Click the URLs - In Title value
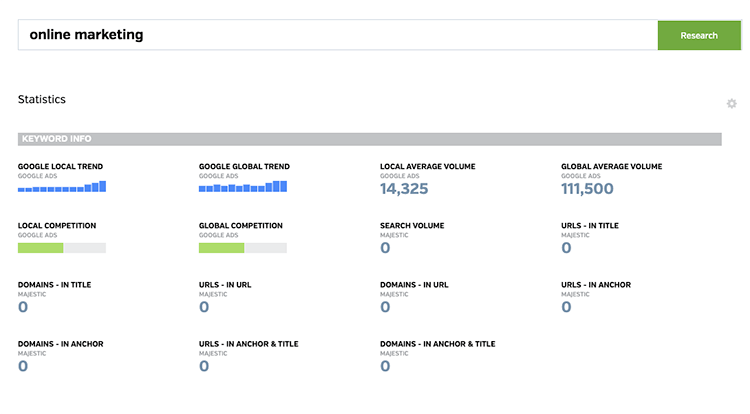The height and width of the screenshot is (414, 750). pos(566,248)
